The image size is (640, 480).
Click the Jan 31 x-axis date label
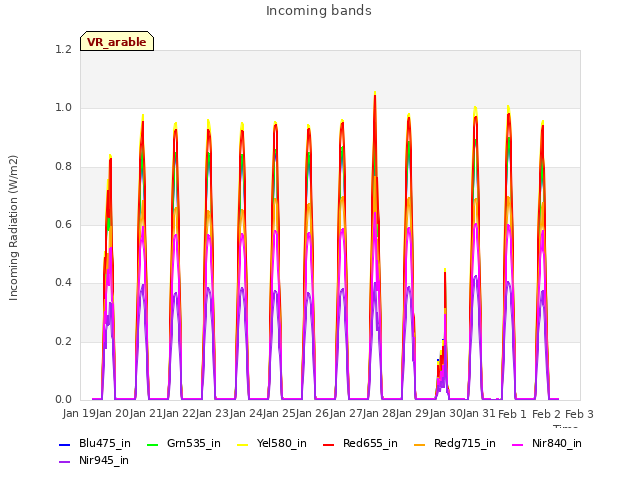tap(480, 413)
